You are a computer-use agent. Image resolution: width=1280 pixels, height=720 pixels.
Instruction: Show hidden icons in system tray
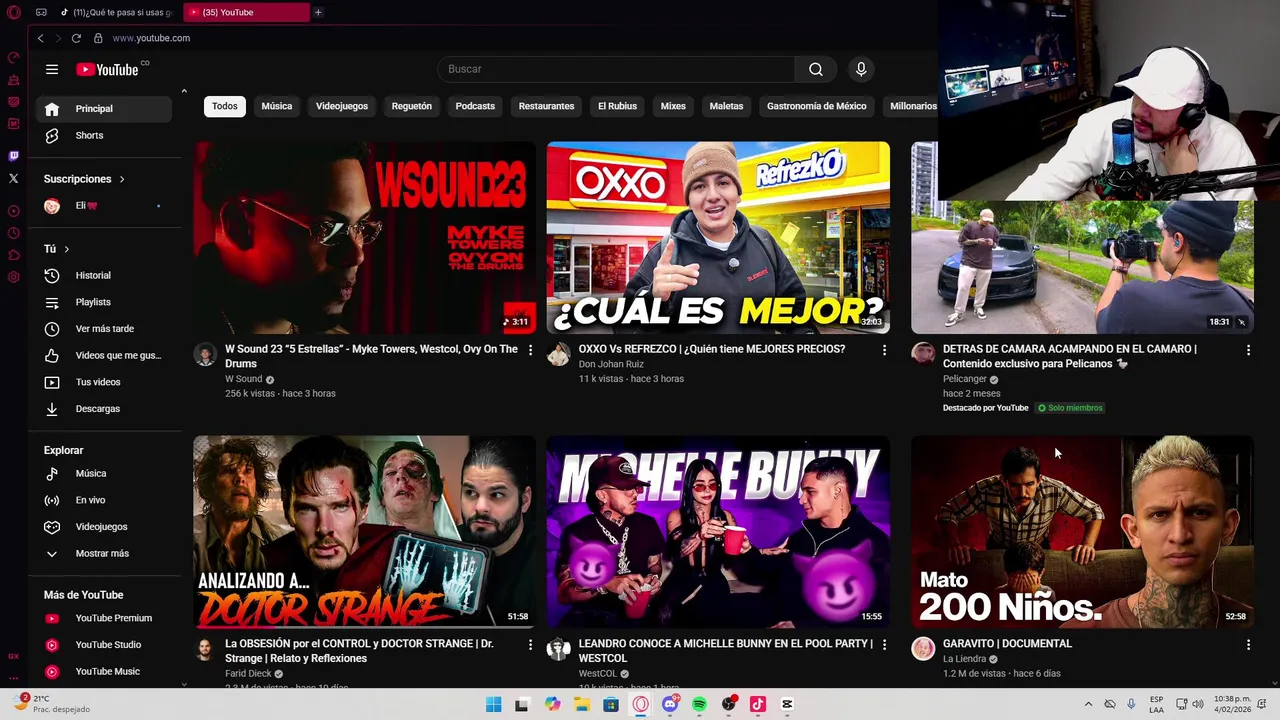(1088, 704)
